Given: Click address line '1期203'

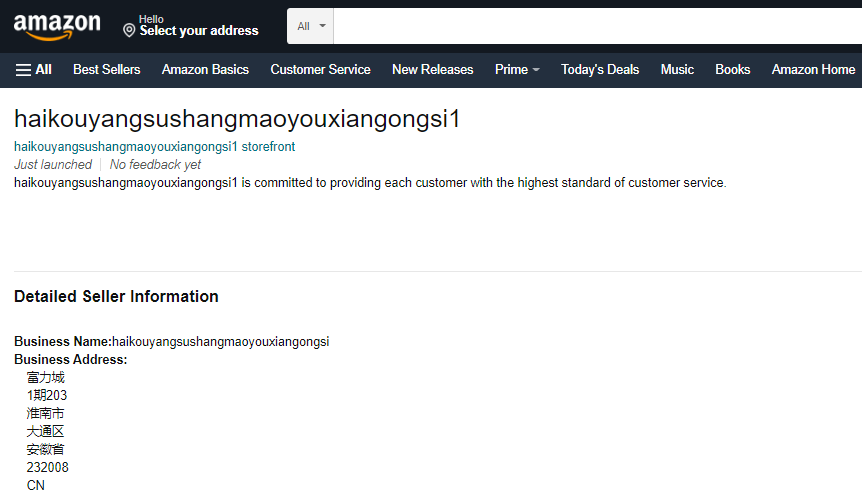Looking at the screenshot, I should [x=47, y=396].
